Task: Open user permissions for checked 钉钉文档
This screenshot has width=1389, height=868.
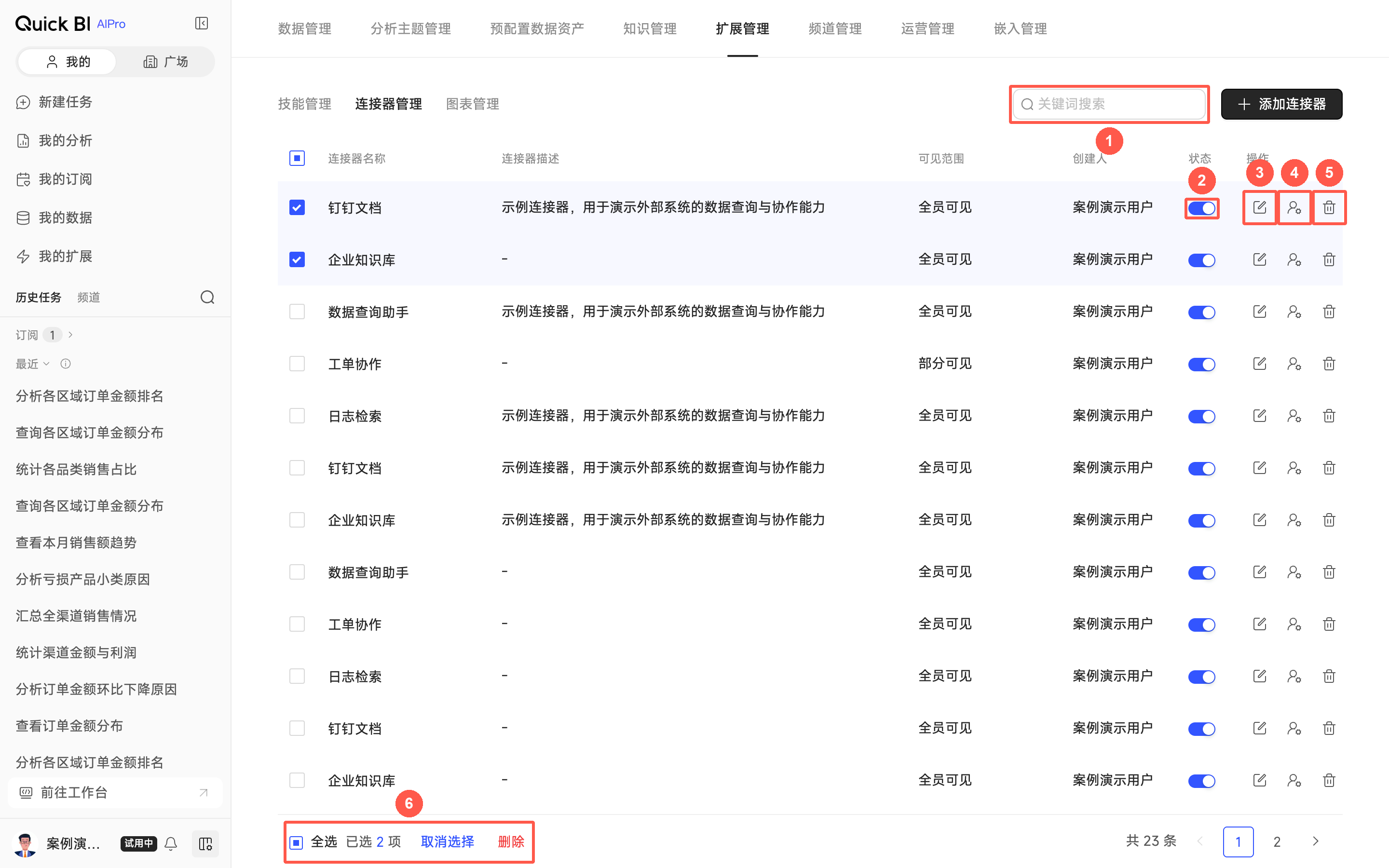Action: [1294, 207]
